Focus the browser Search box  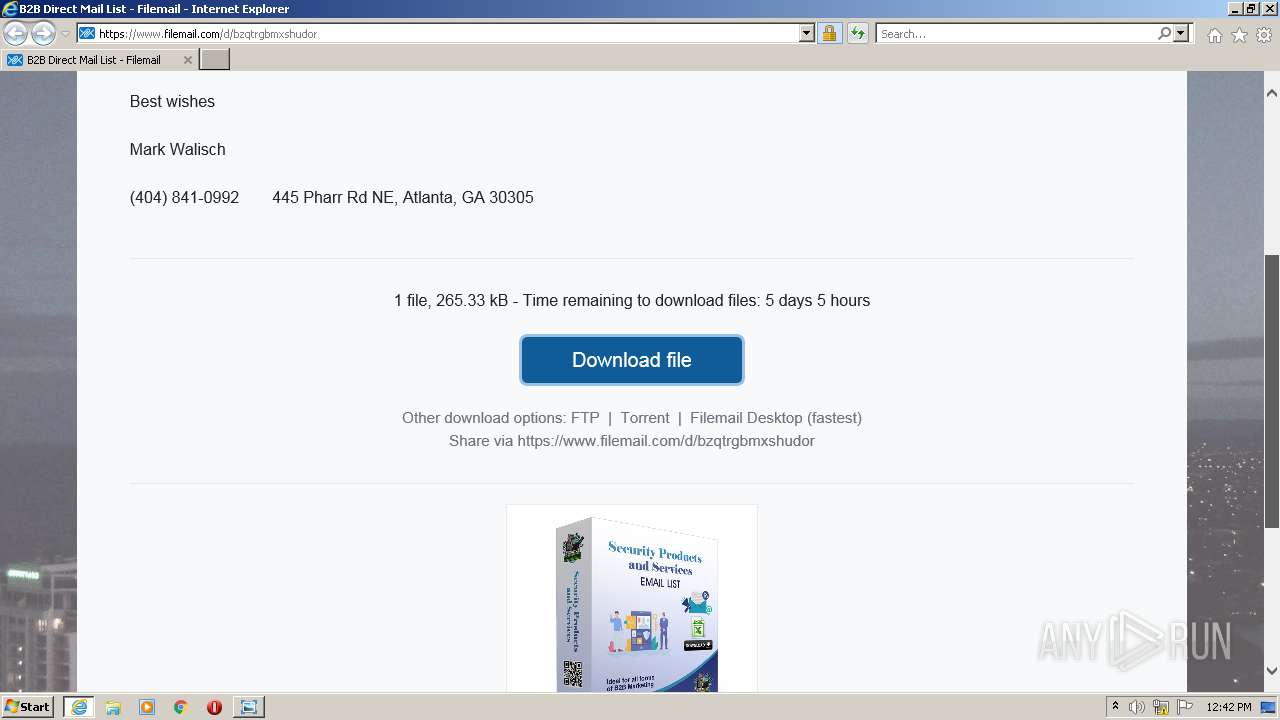point(1016,34)
